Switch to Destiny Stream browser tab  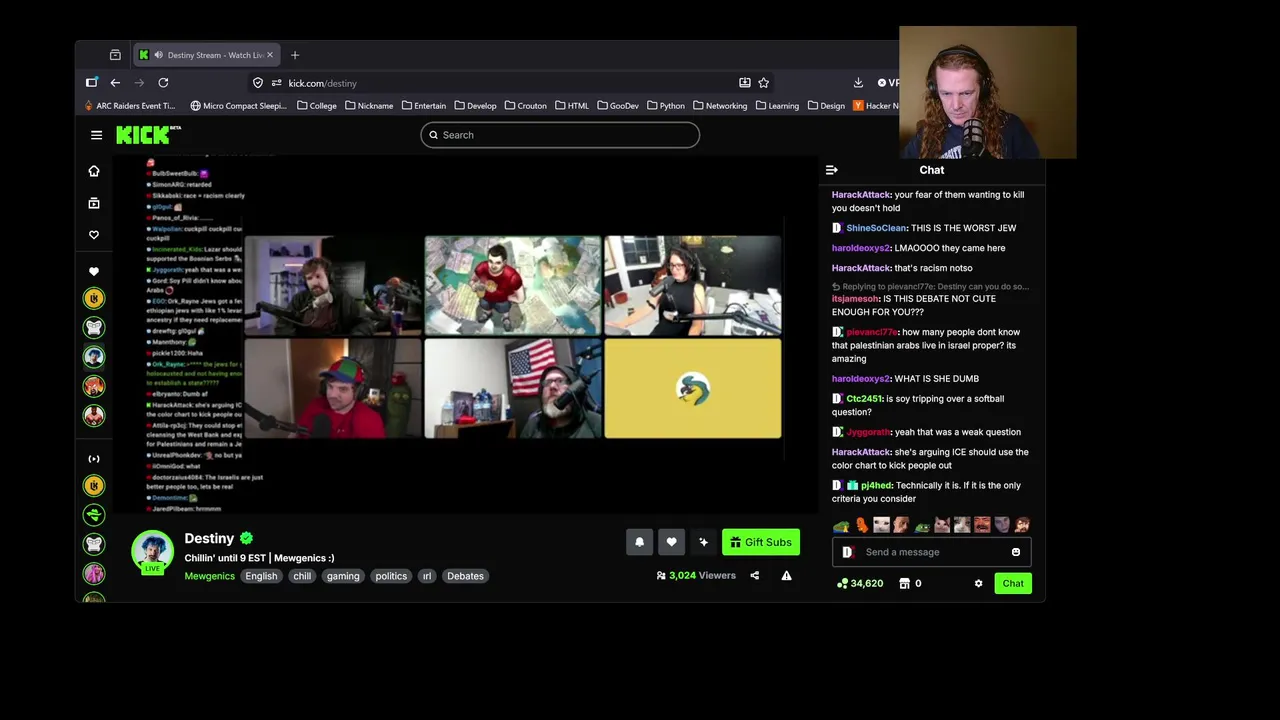point(207,55)
